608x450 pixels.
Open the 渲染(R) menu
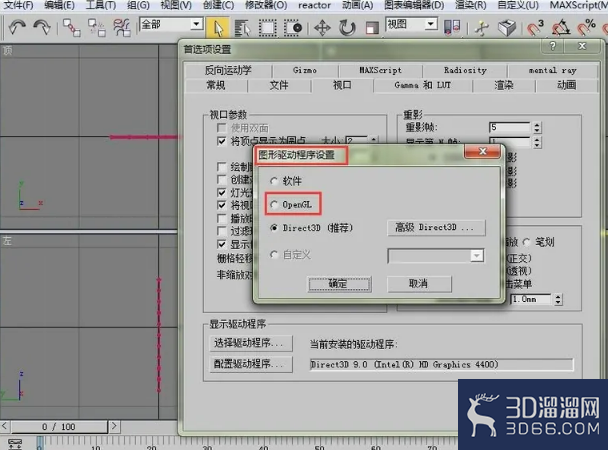pos(470,5)
